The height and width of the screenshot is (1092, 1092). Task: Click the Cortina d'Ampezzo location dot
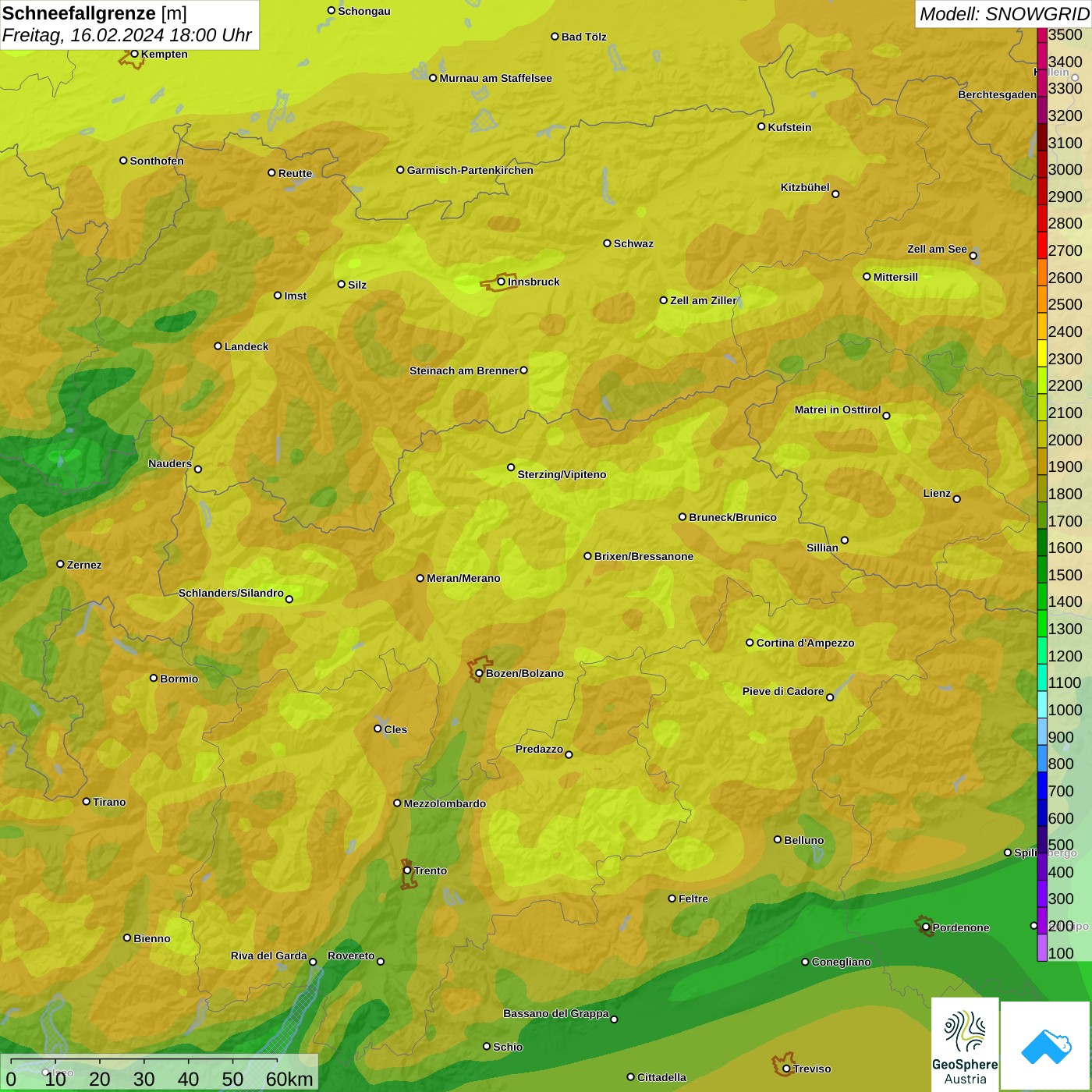[x=750, y=643]
